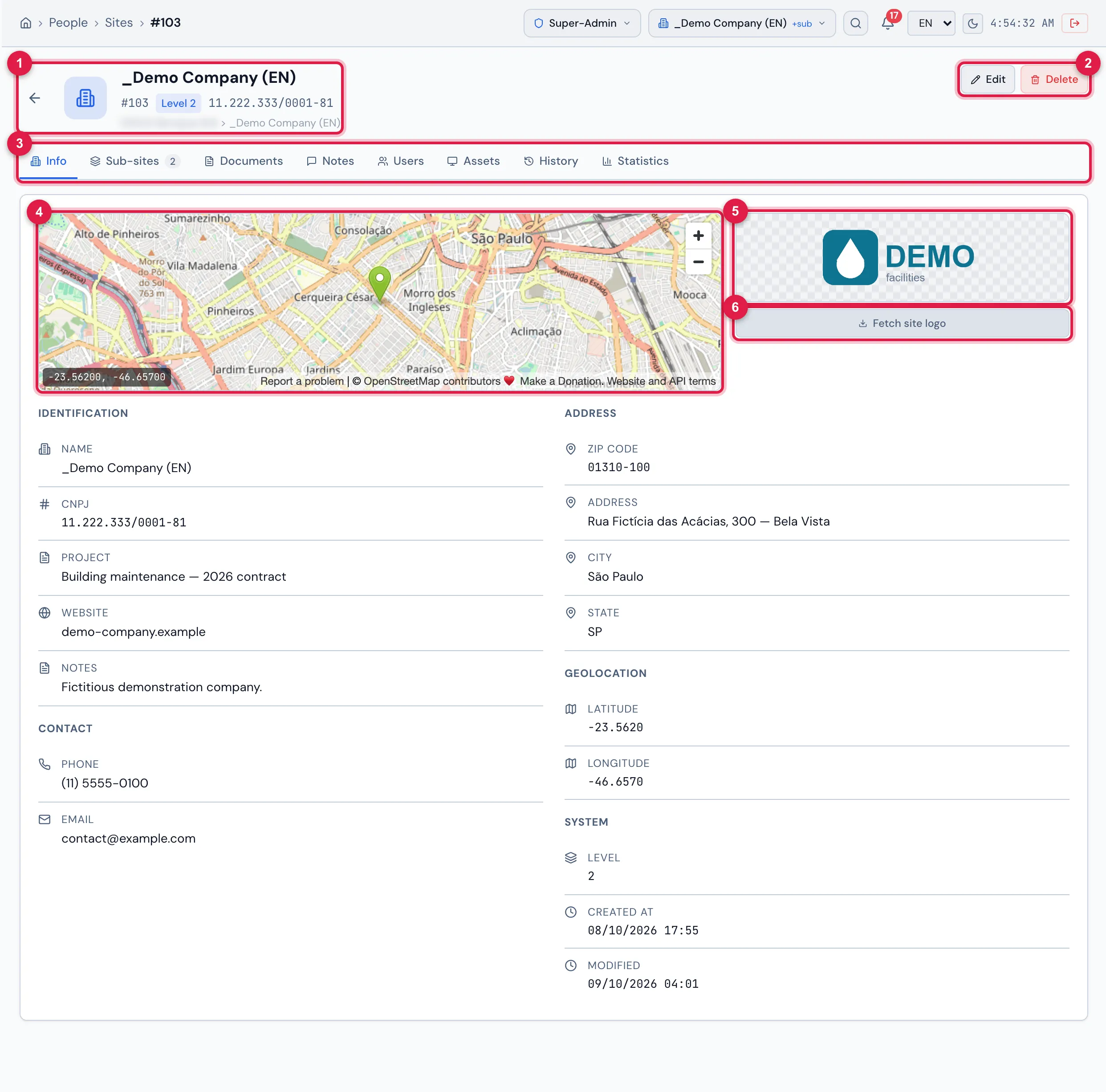Click Website and API terms link
This screenshot has width=1106, height=1092.
[x=661, y=381]
